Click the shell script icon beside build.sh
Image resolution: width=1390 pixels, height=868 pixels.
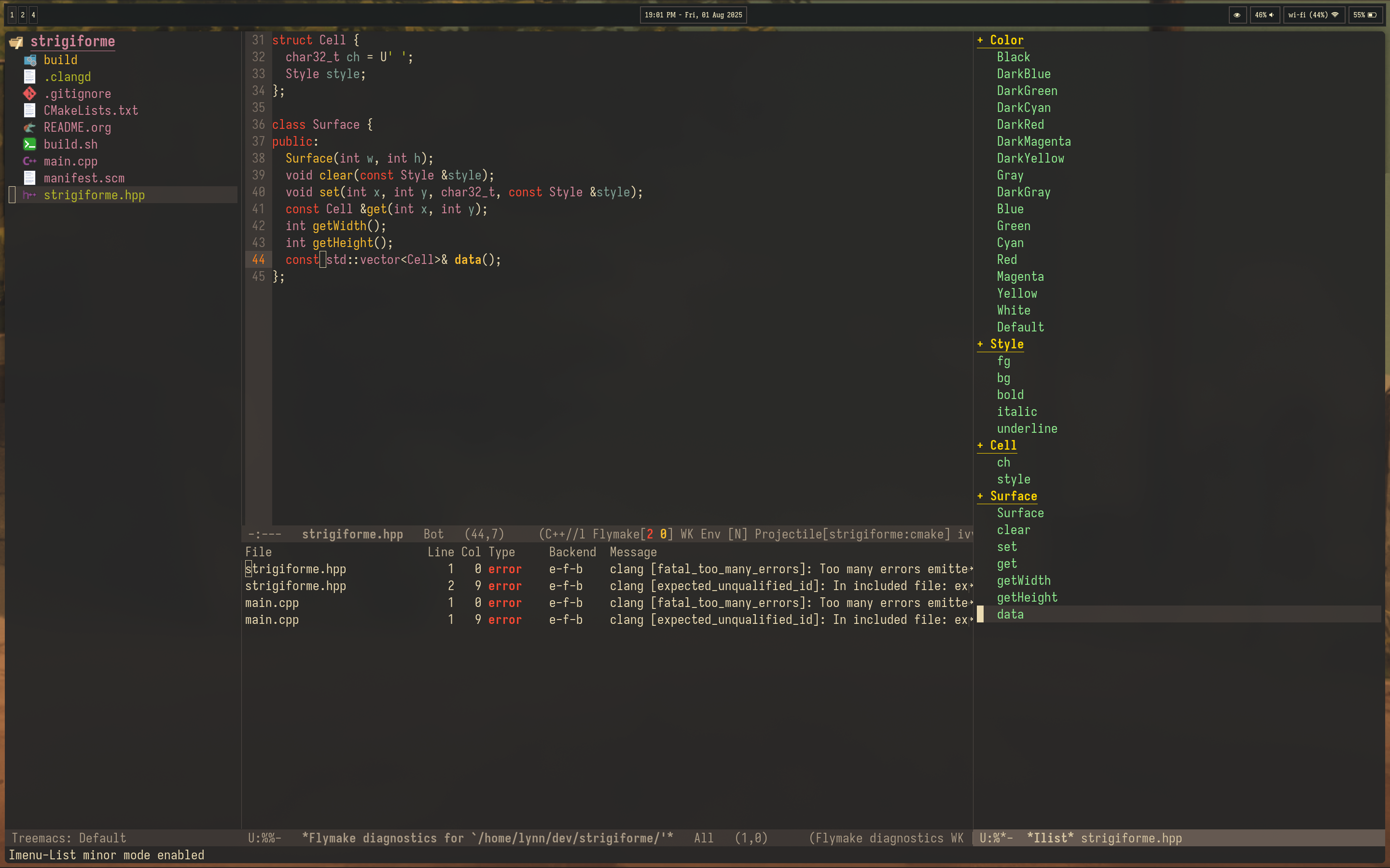click(30, 144)
